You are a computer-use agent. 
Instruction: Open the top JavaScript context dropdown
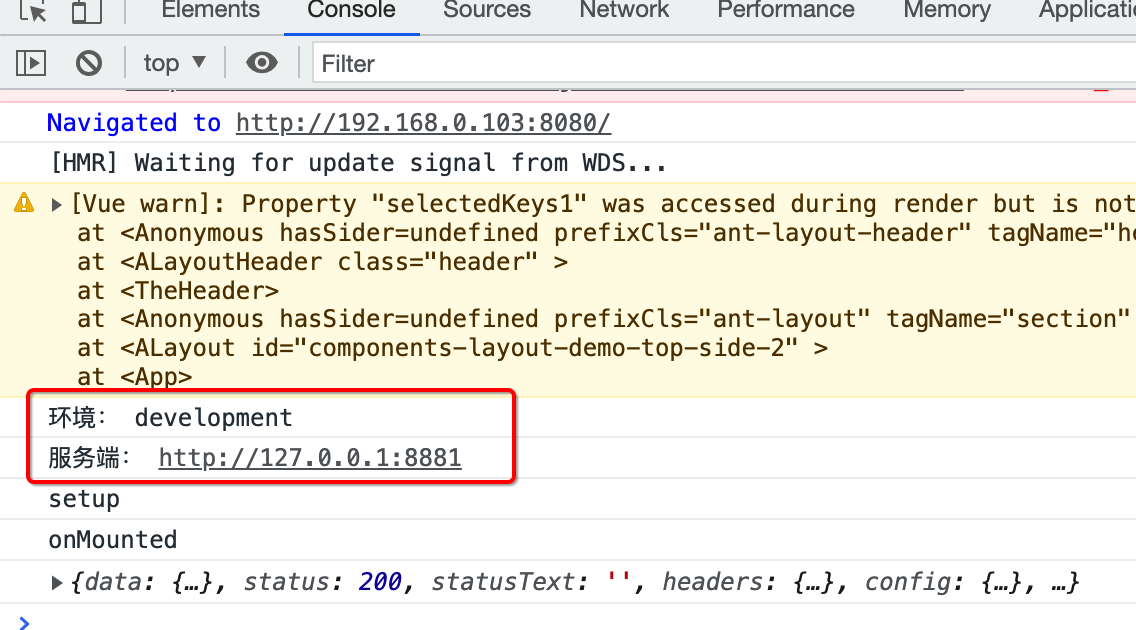[x=175, y=63]
